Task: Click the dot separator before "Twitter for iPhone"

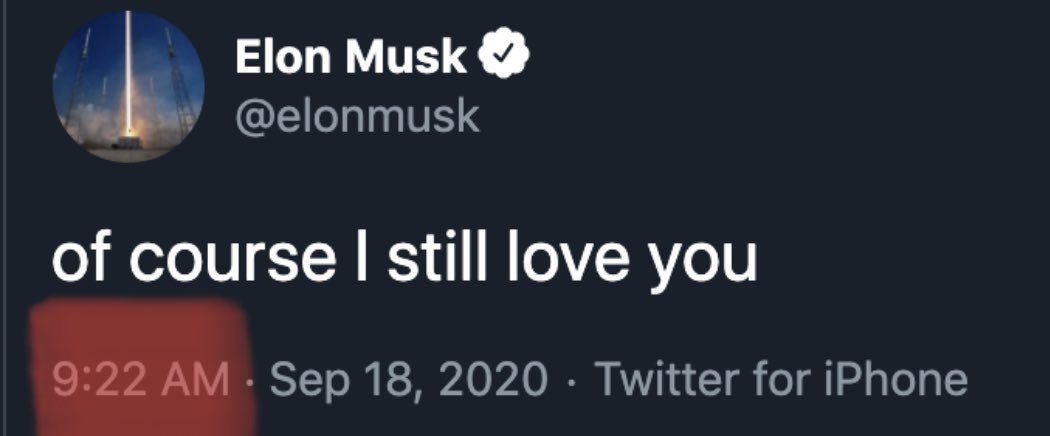Action: pos(571,381)
